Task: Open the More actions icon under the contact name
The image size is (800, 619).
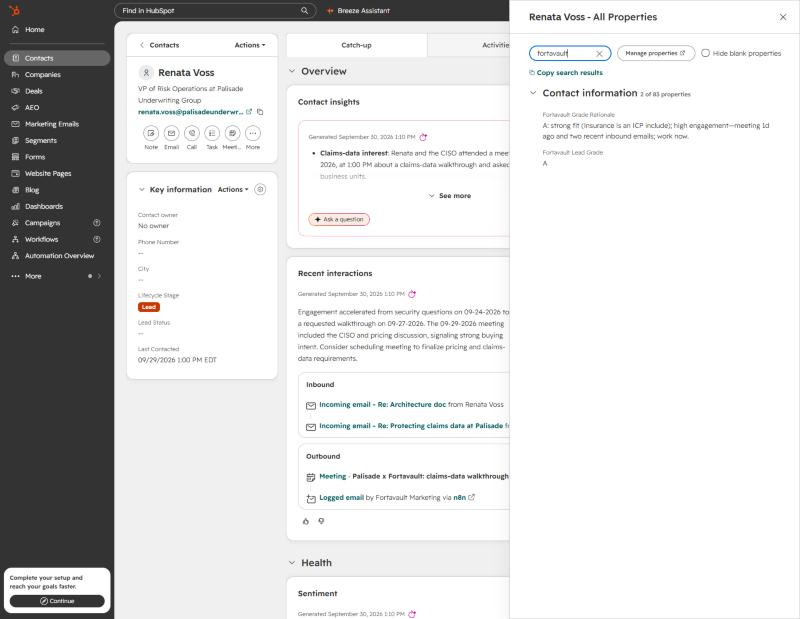Action: (x=253, y=133)
